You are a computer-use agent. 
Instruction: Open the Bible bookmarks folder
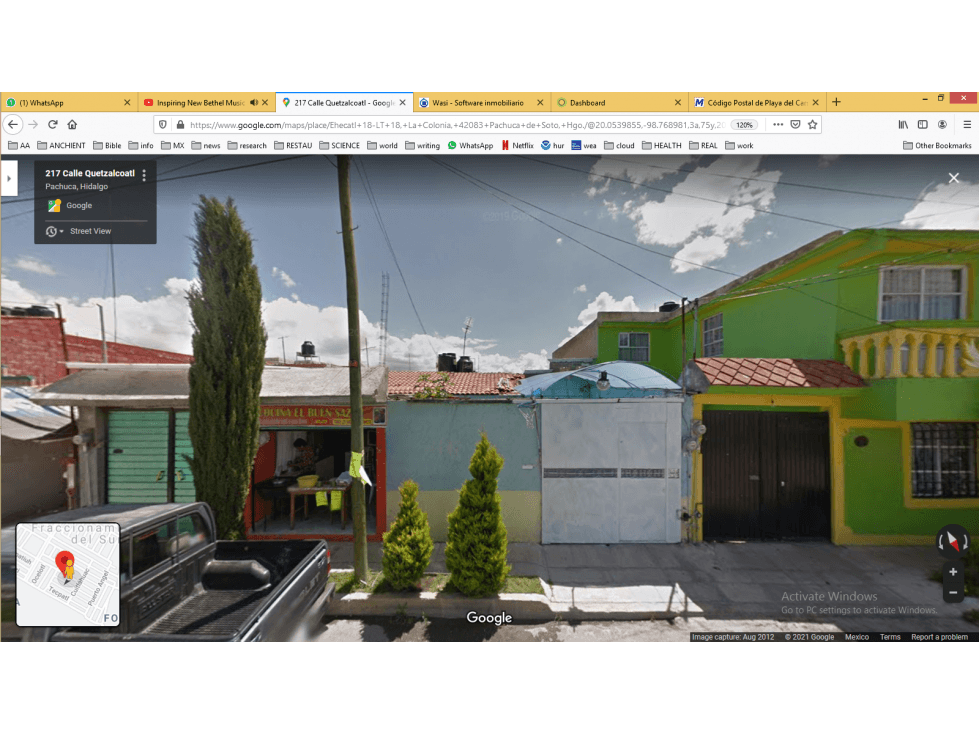point(107,145)
